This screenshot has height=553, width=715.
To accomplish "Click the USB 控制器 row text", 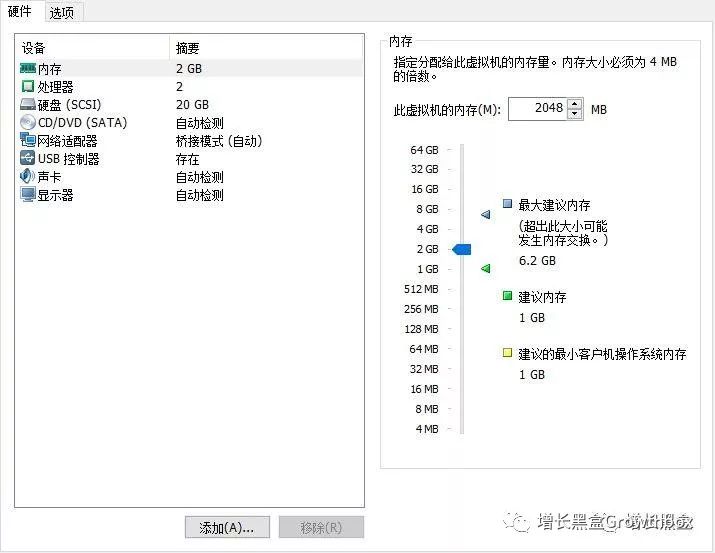I will [x=68, y=159].
